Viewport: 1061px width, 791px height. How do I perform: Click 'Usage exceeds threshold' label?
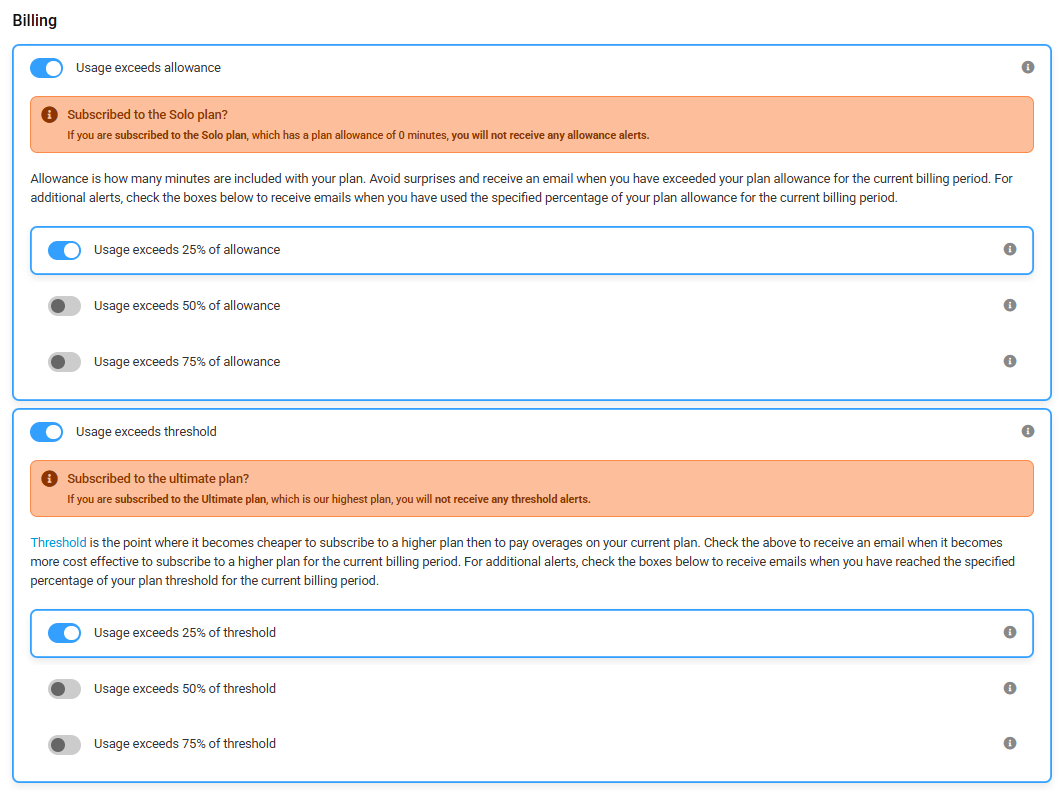pyautogui.click(x=146, y=432)
